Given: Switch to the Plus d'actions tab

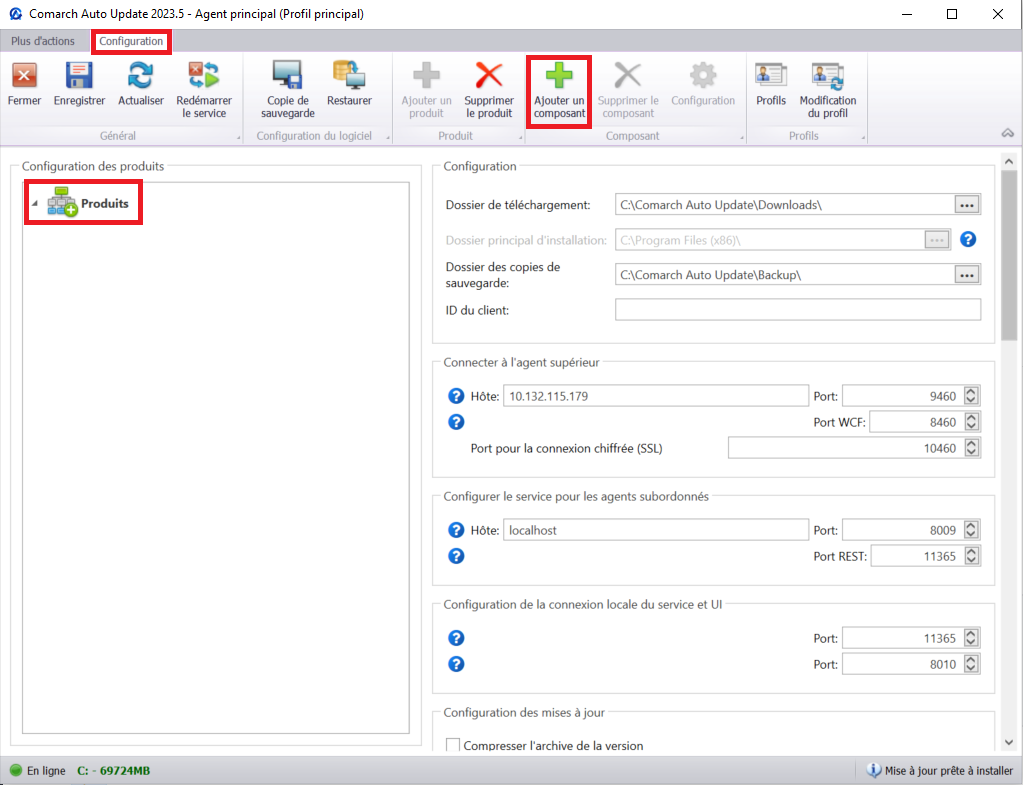Looking at the screenshot, I should pos(43,41).
